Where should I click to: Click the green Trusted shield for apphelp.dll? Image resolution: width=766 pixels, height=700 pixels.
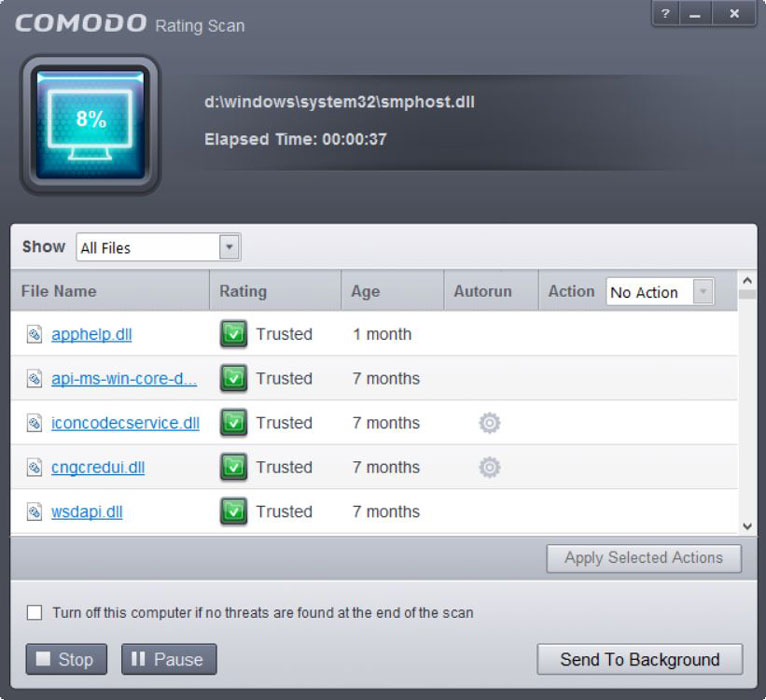click(234, 334)
